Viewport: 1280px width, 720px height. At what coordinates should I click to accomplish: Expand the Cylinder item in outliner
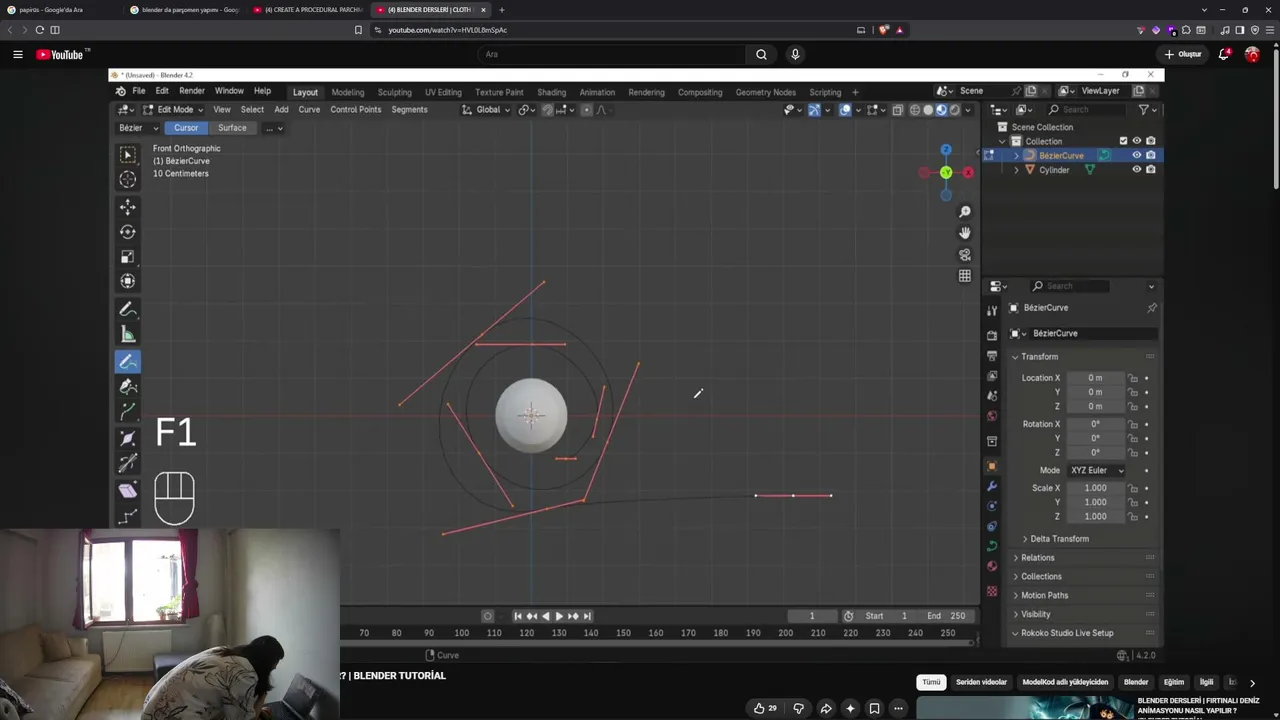pos(1017,170)
